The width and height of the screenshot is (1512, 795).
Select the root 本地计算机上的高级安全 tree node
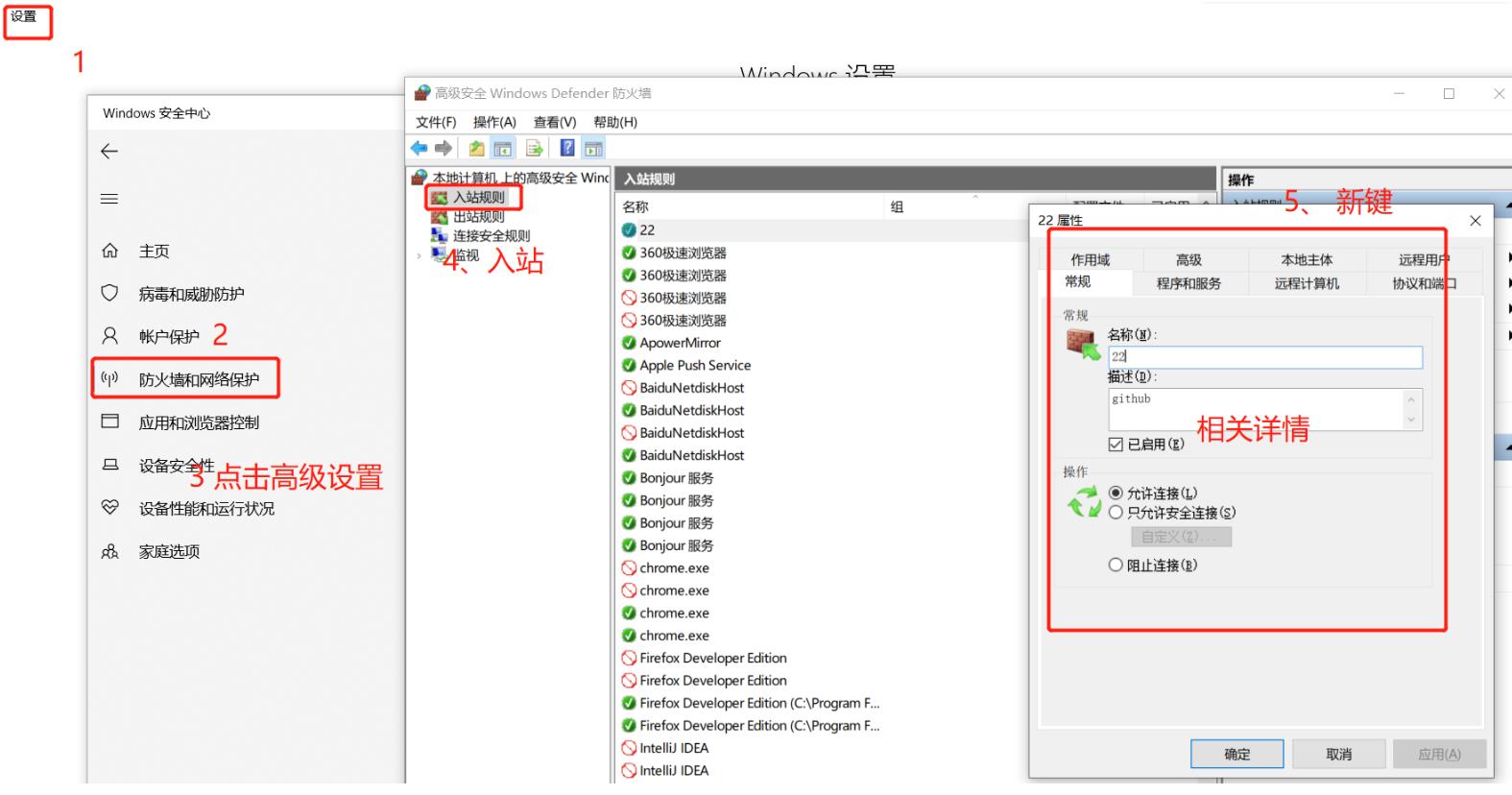[518, 178]
